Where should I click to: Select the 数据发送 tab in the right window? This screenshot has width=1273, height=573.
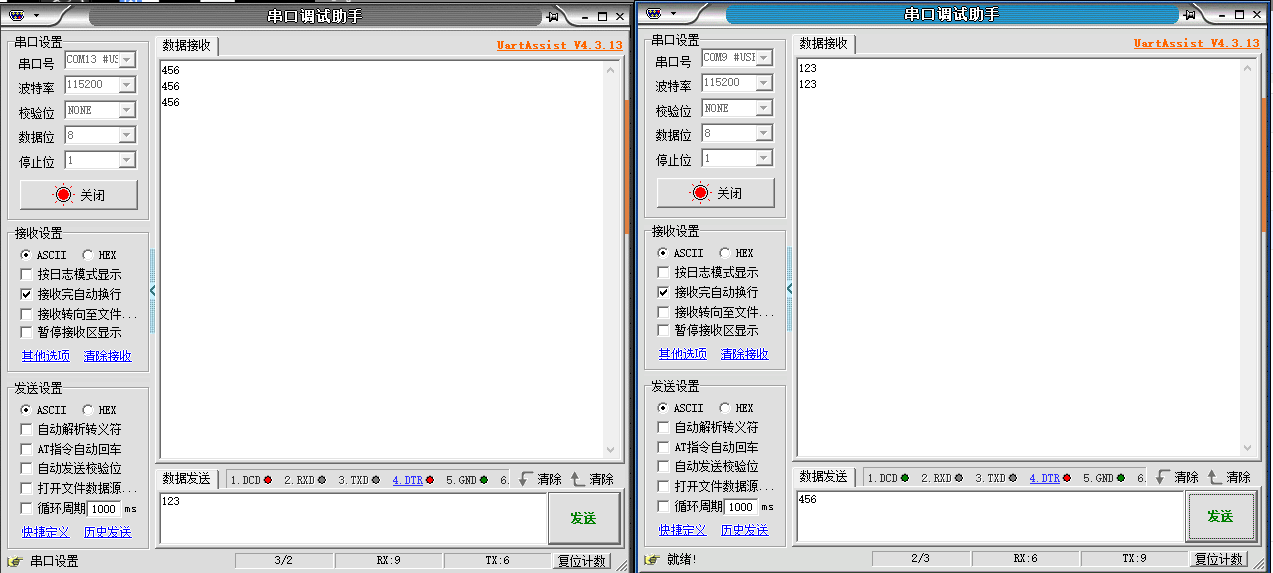coord(824,476)
